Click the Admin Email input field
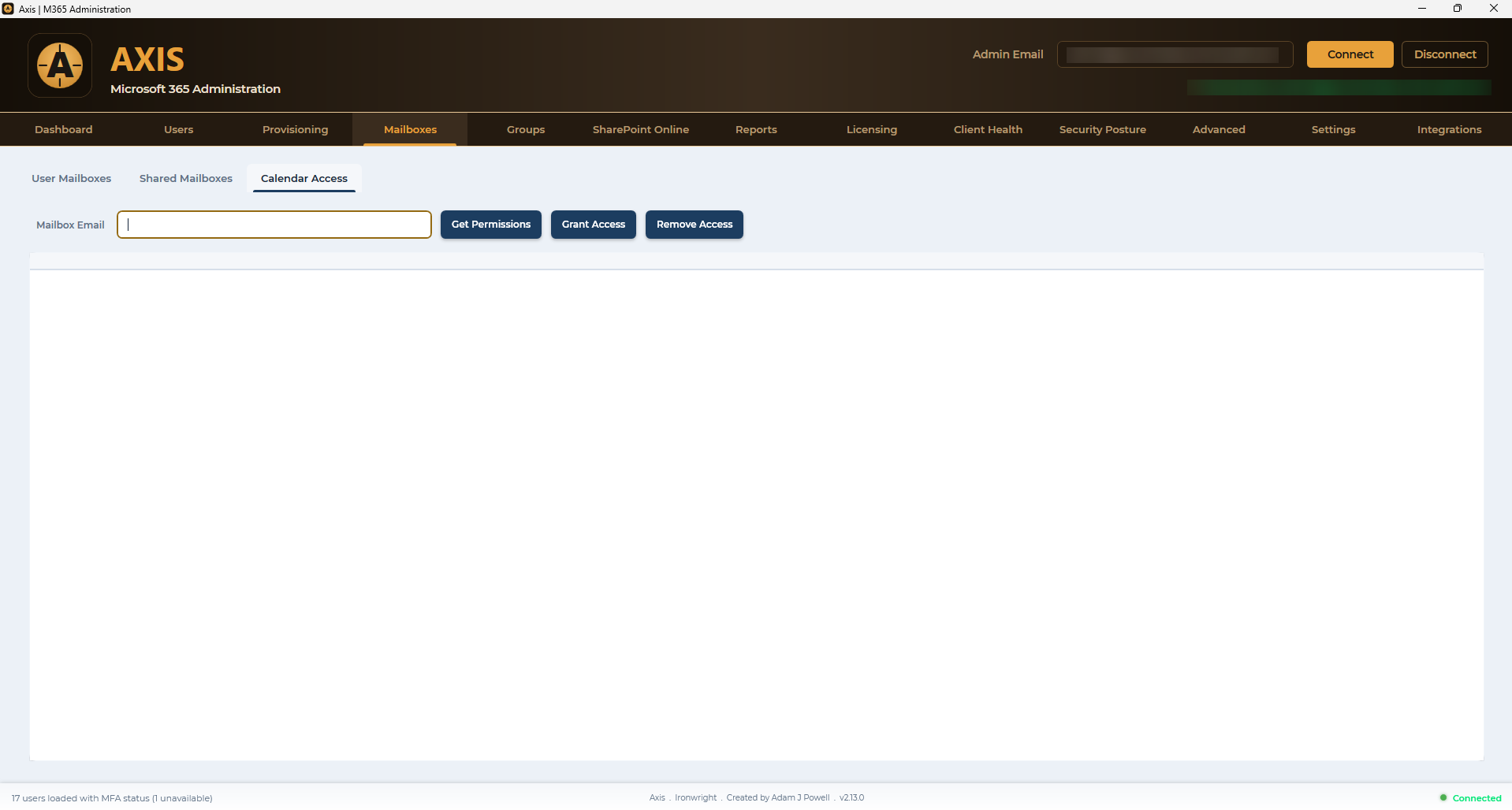This screenshot has width=1512, height=810. pos(1175,54)
